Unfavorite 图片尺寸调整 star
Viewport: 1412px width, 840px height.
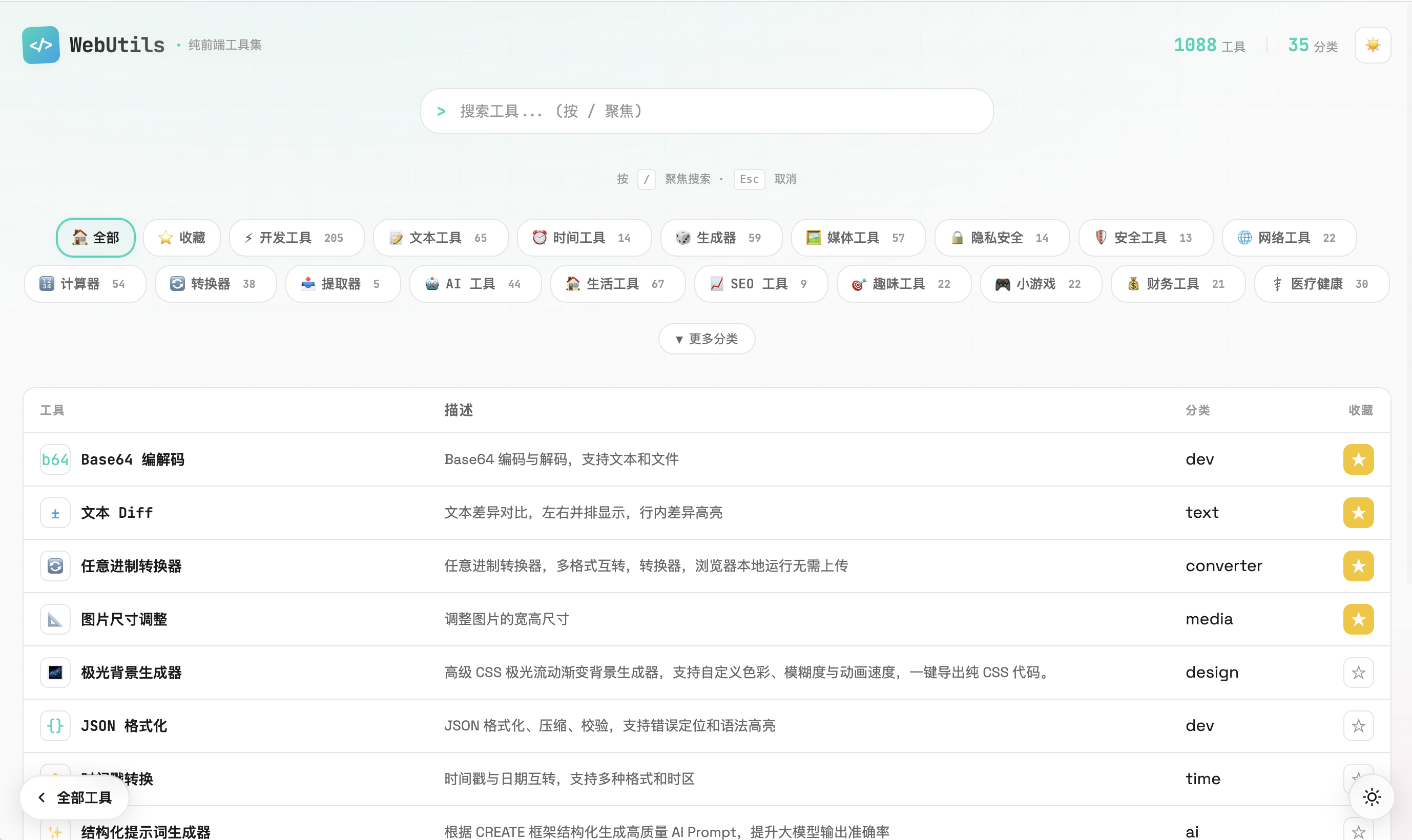[x=1358, y=619]
